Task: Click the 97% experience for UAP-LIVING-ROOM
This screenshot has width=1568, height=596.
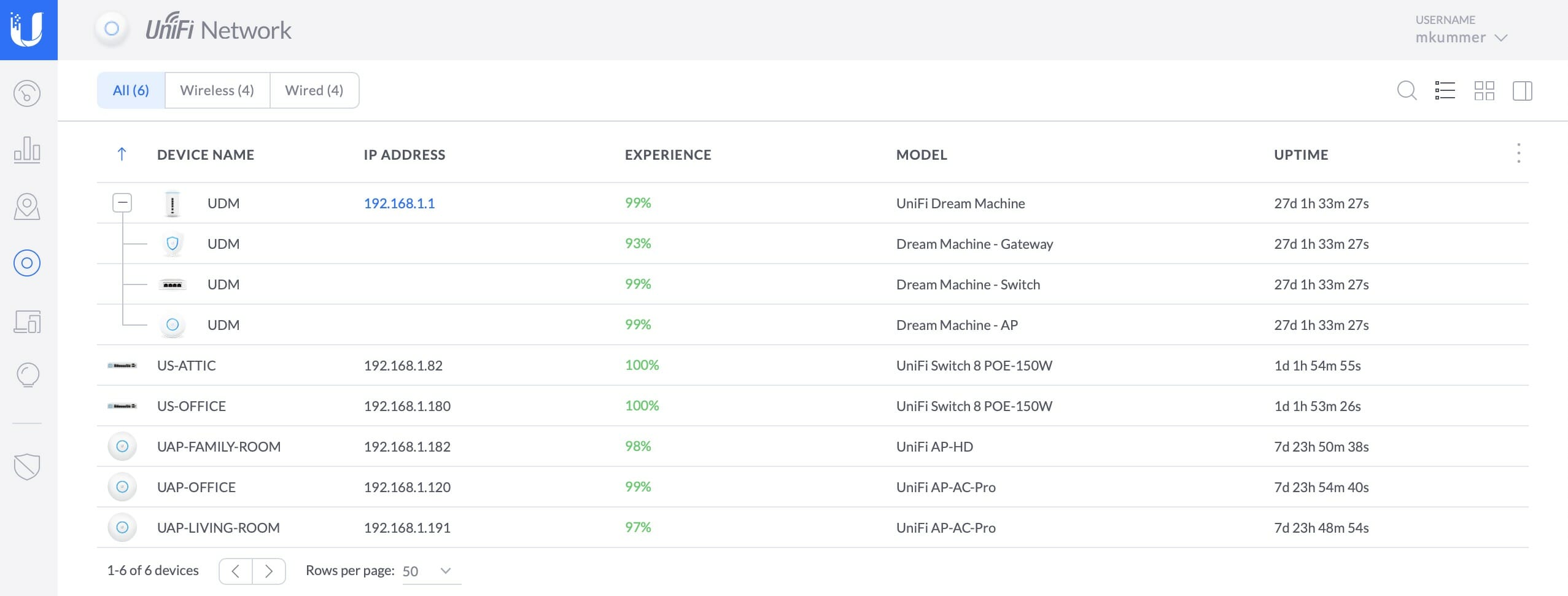Action: tap(638, 527)
